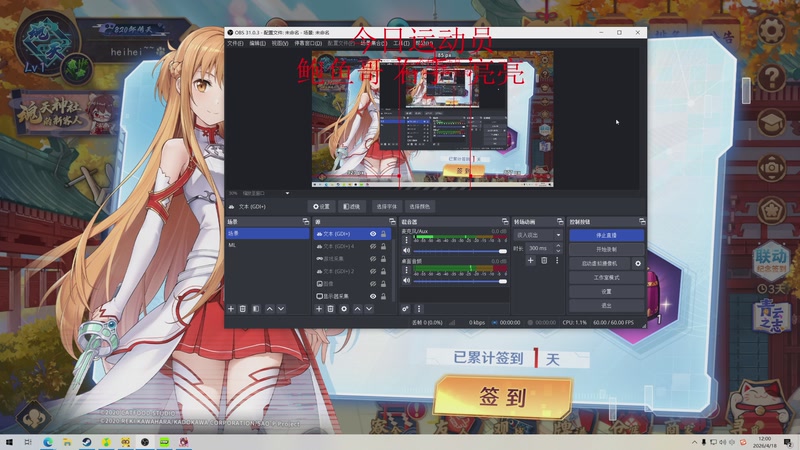Pop out the sources dock panel
Screen dimensions: 800x450
(x=392, y=221)
